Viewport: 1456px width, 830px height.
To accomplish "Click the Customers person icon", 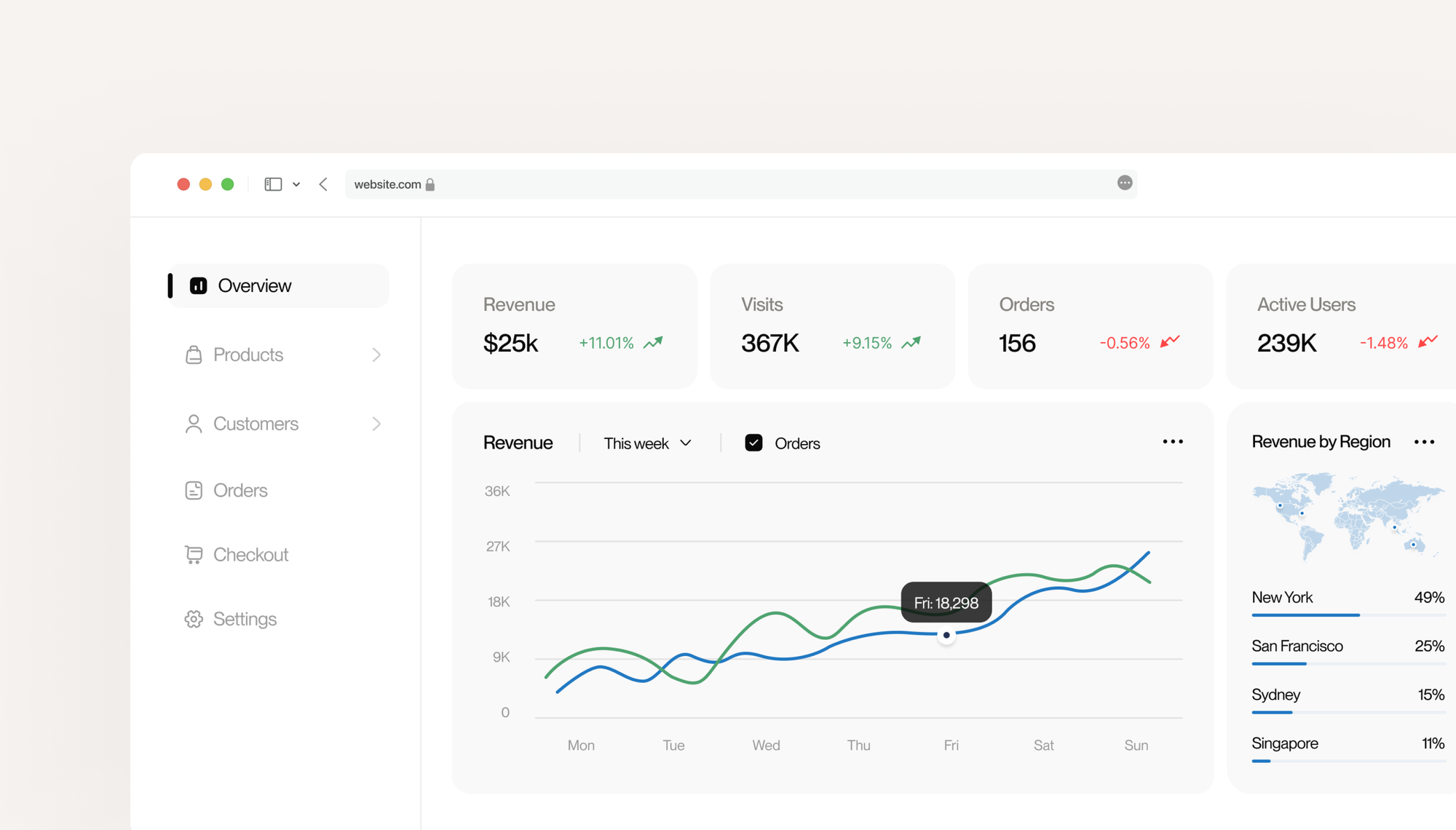I will coord(194,424).
